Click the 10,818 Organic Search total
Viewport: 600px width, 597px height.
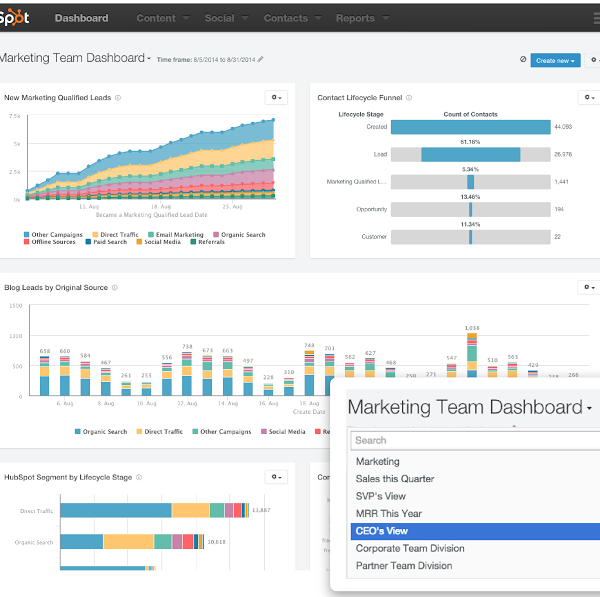pyautogui.click(x=217, y=542)
